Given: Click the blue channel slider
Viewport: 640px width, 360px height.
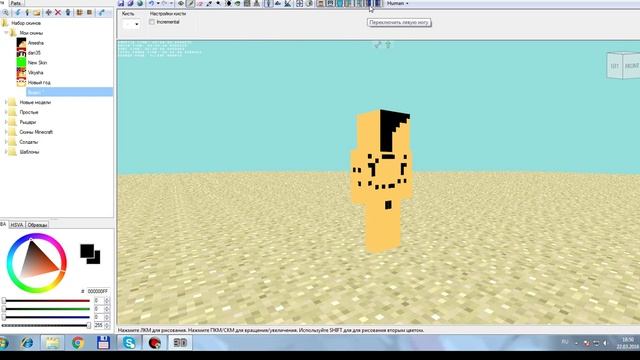Looking at the screenshot, I should 46,317.
